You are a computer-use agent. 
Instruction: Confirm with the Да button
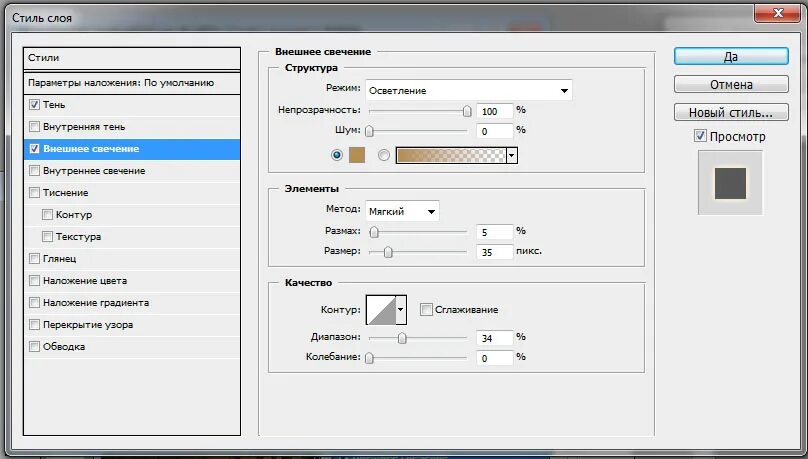click(731, 56)
